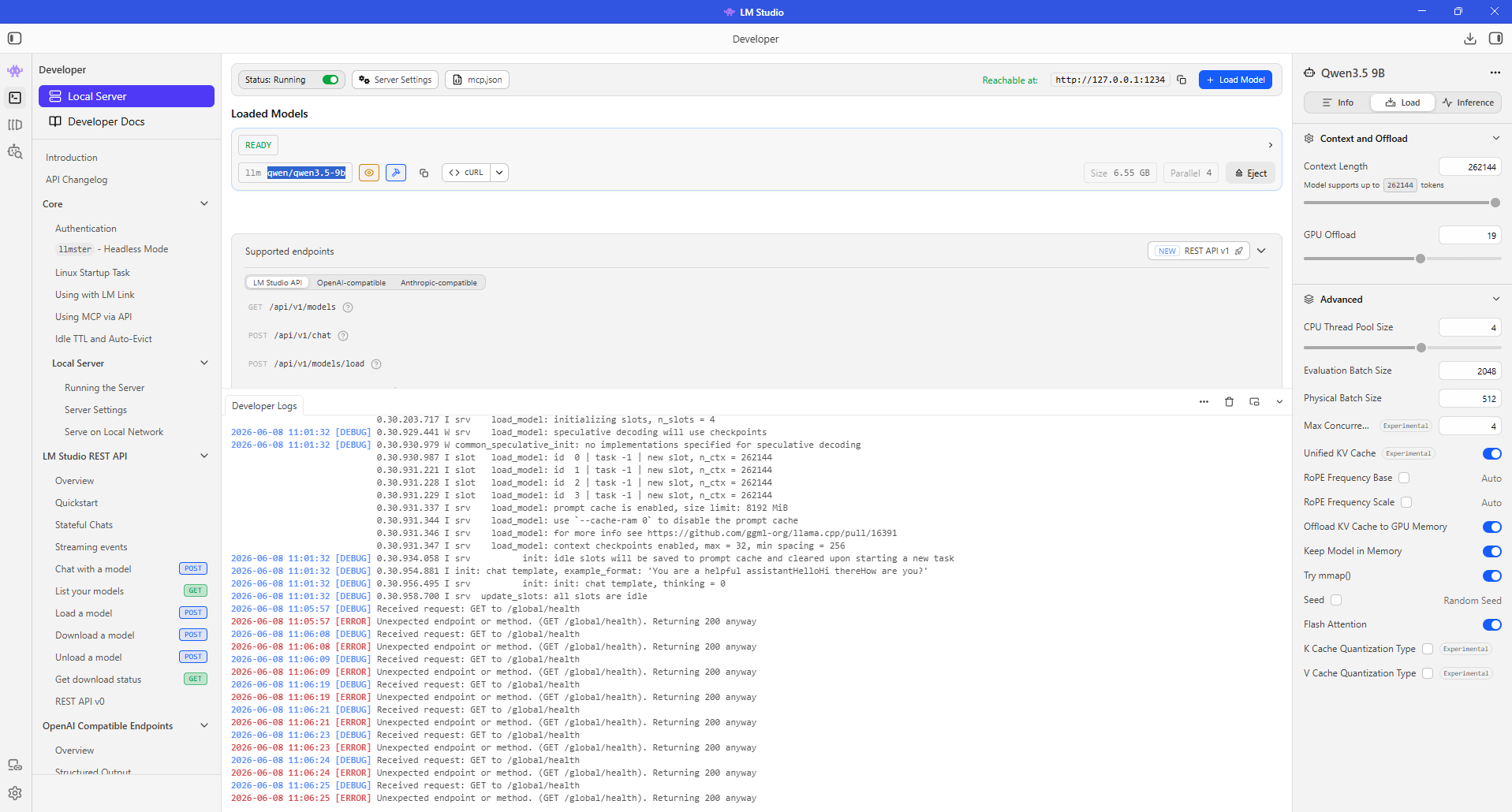Copy the model identifier qwen/qwen3.5-9b
Image resolution: width=1512 pixels, height=812 pixels.
(424, 173)
